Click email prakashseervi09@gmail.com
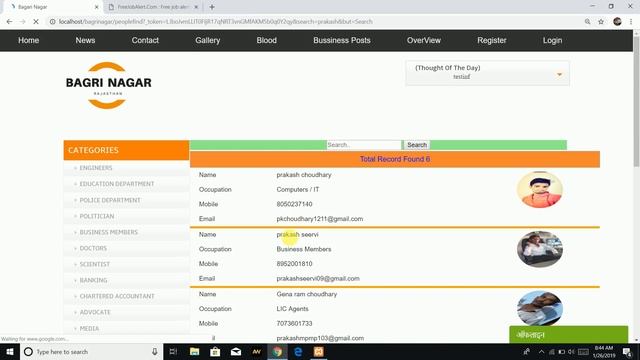The height and width of the screenshot is (360, 640). click(318, 278)
